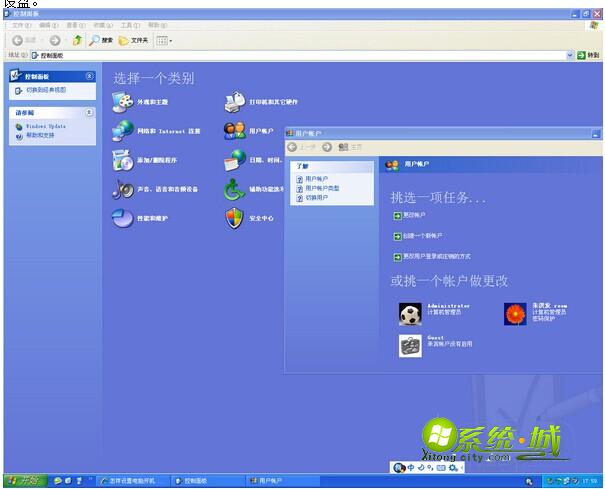Select the Administrator soccer ball account
The image size is (605, 489).
pos(410,314)
